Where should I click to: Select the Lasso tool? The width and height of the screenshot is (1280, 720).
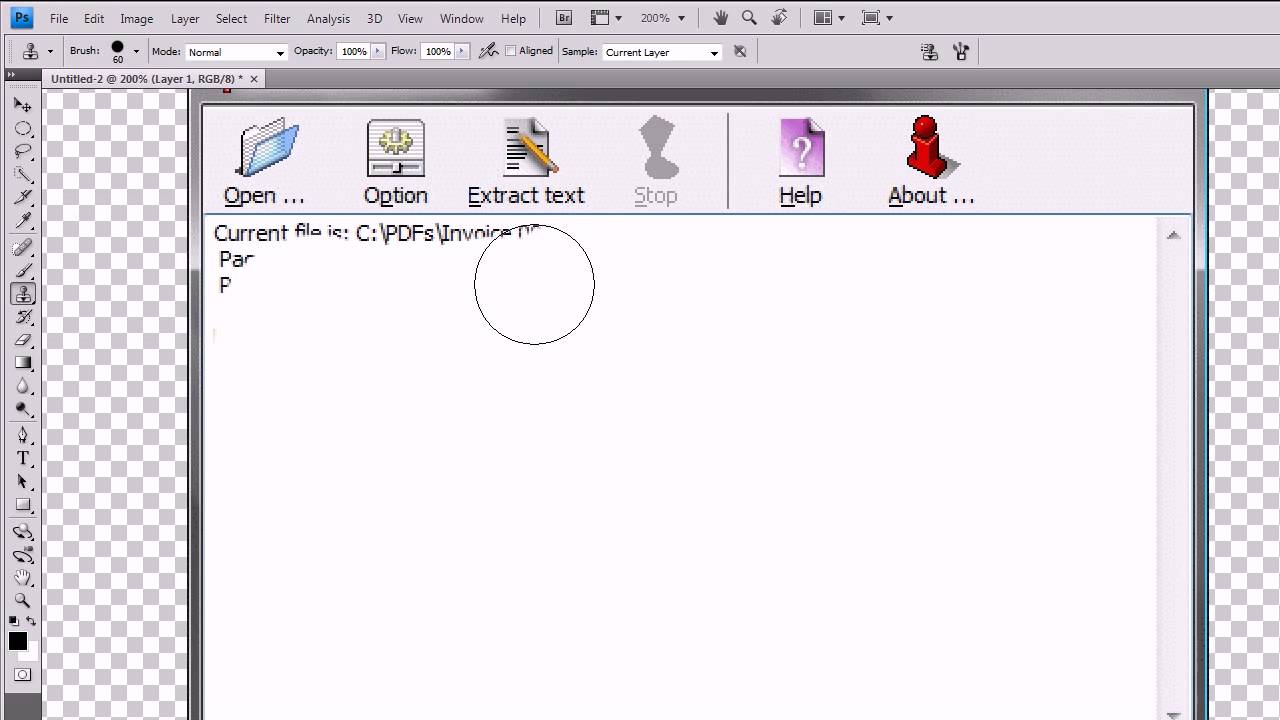pyautogui.click(x=22, y=152)
